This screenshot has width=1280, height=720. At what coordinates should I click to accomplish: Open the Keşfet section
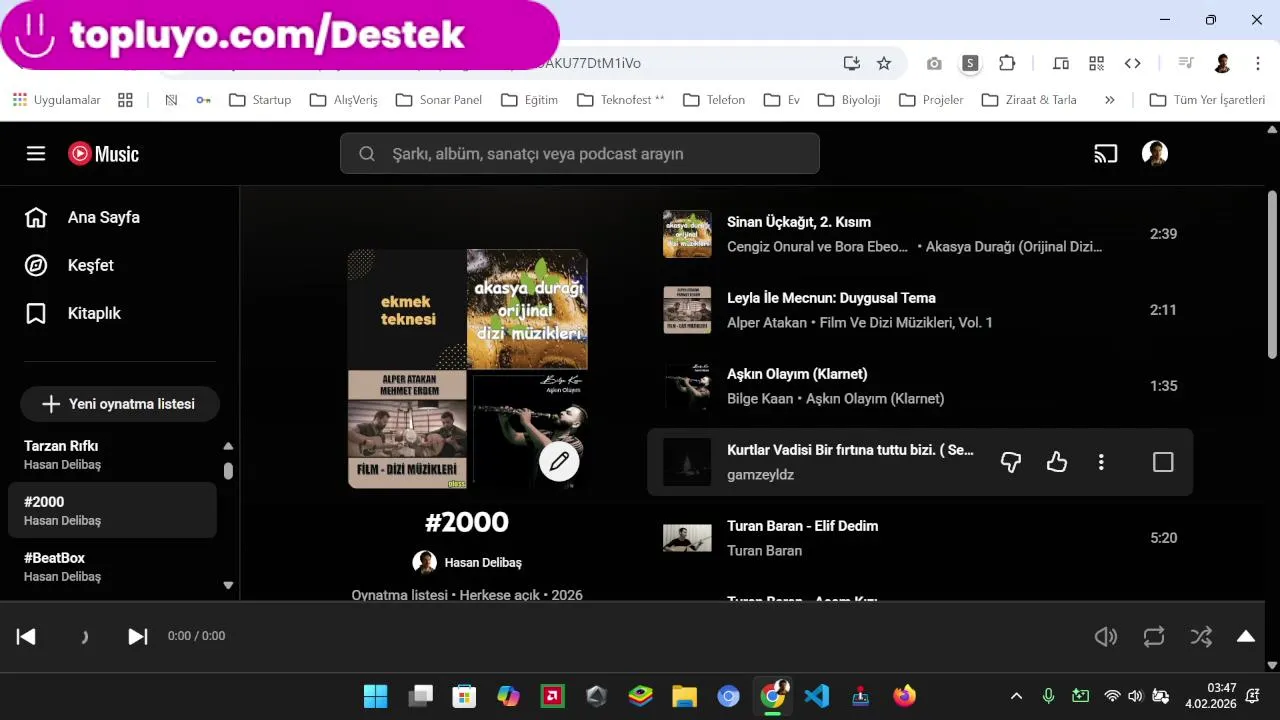coord(91,265)
